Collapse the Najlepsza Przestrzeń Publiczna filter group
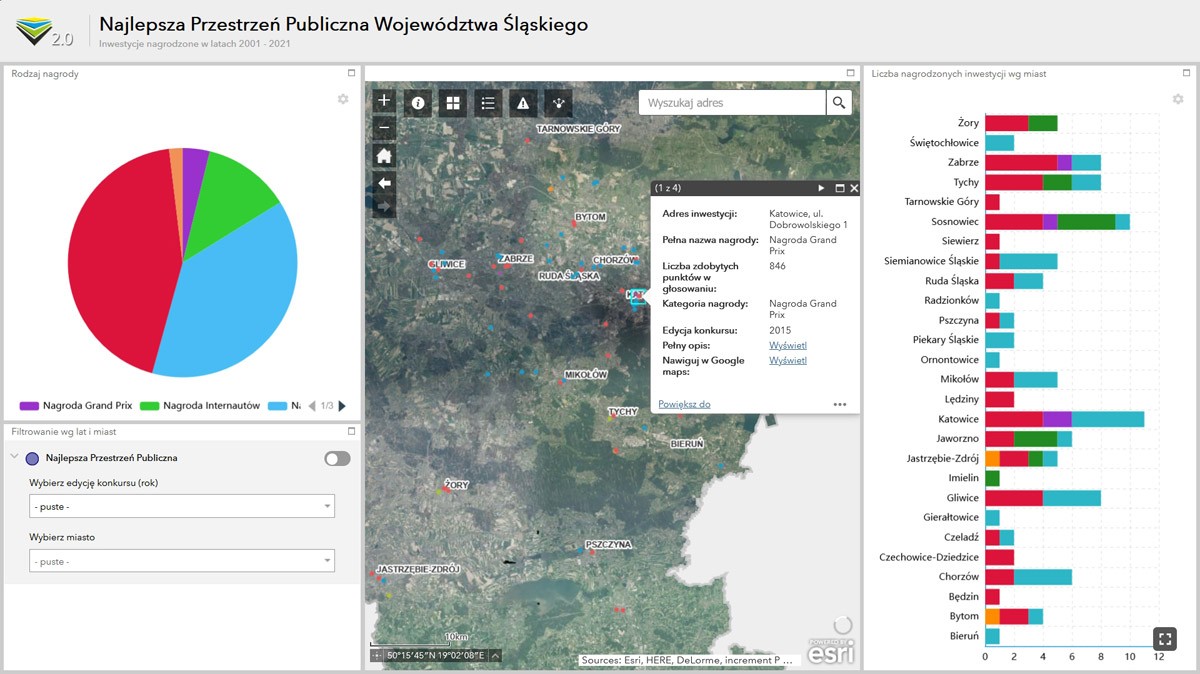1200x674 pixels. (15, 458)
